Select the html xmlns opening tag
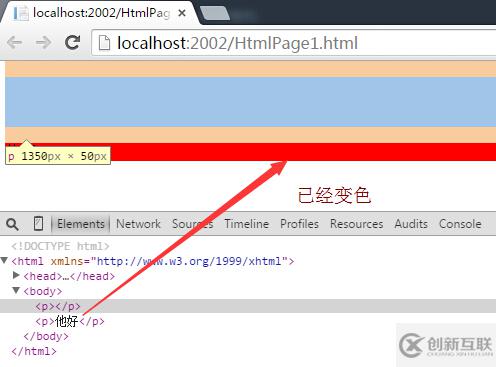 point(153,261)
